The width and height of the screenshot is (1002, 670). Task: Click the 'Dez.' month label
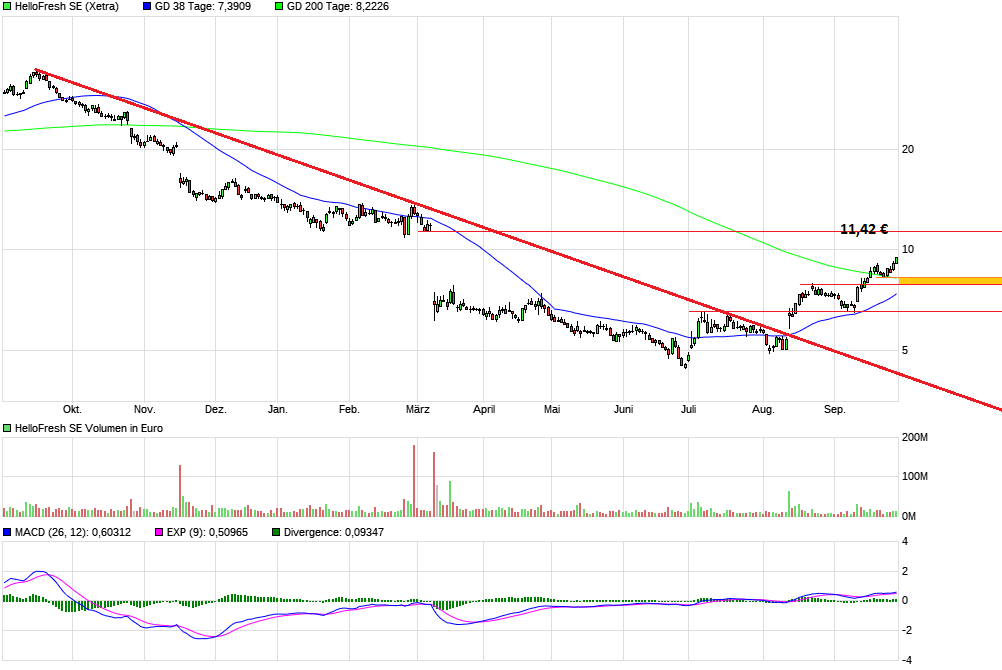point(215,409)
